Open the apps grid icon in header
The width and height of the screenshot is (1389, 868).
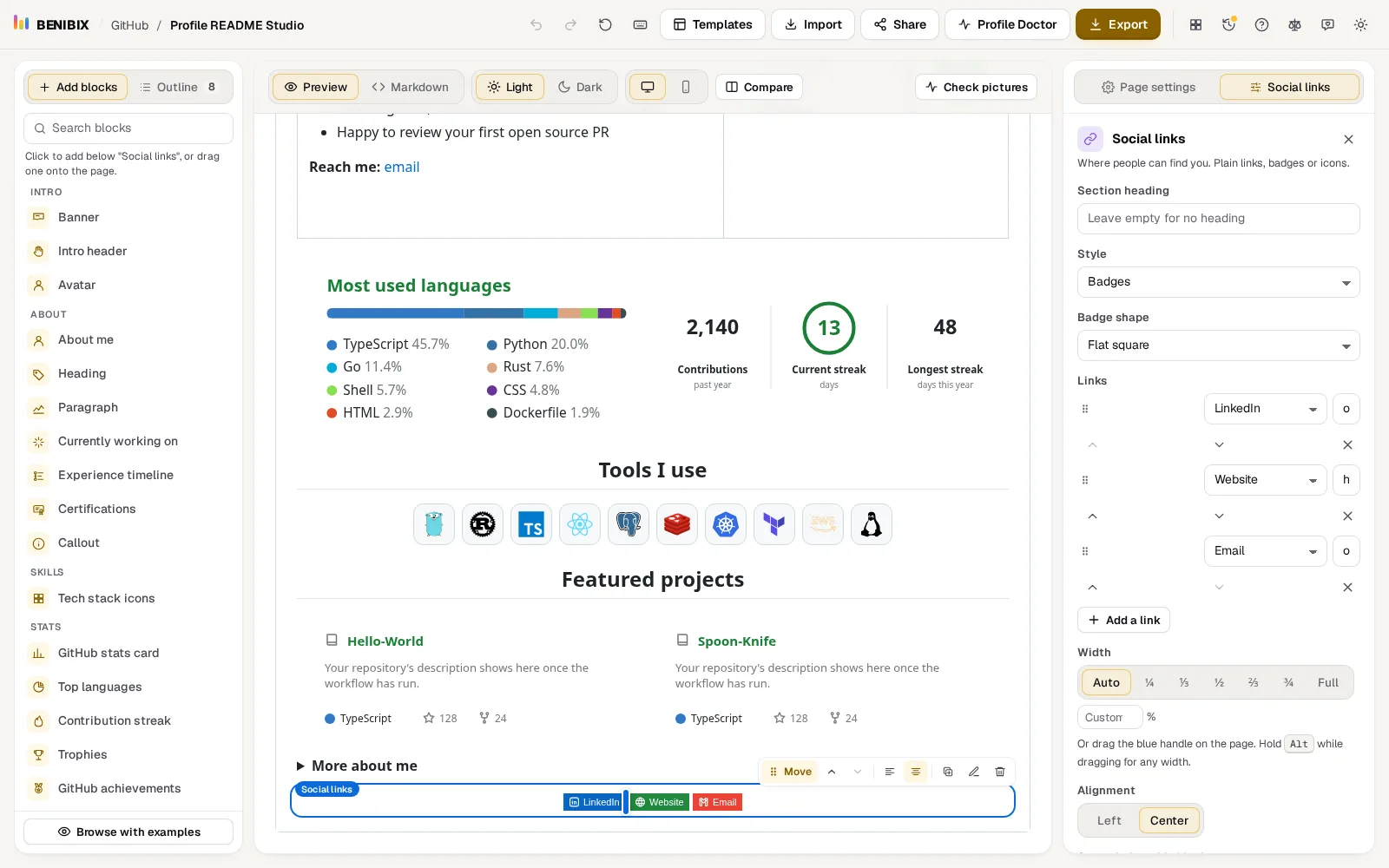1195,24
